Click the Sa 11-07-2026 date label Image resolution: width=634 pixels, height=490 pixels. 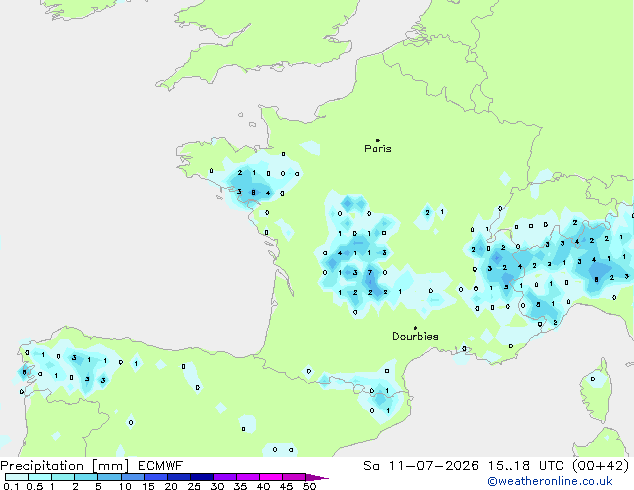[421, 466]
